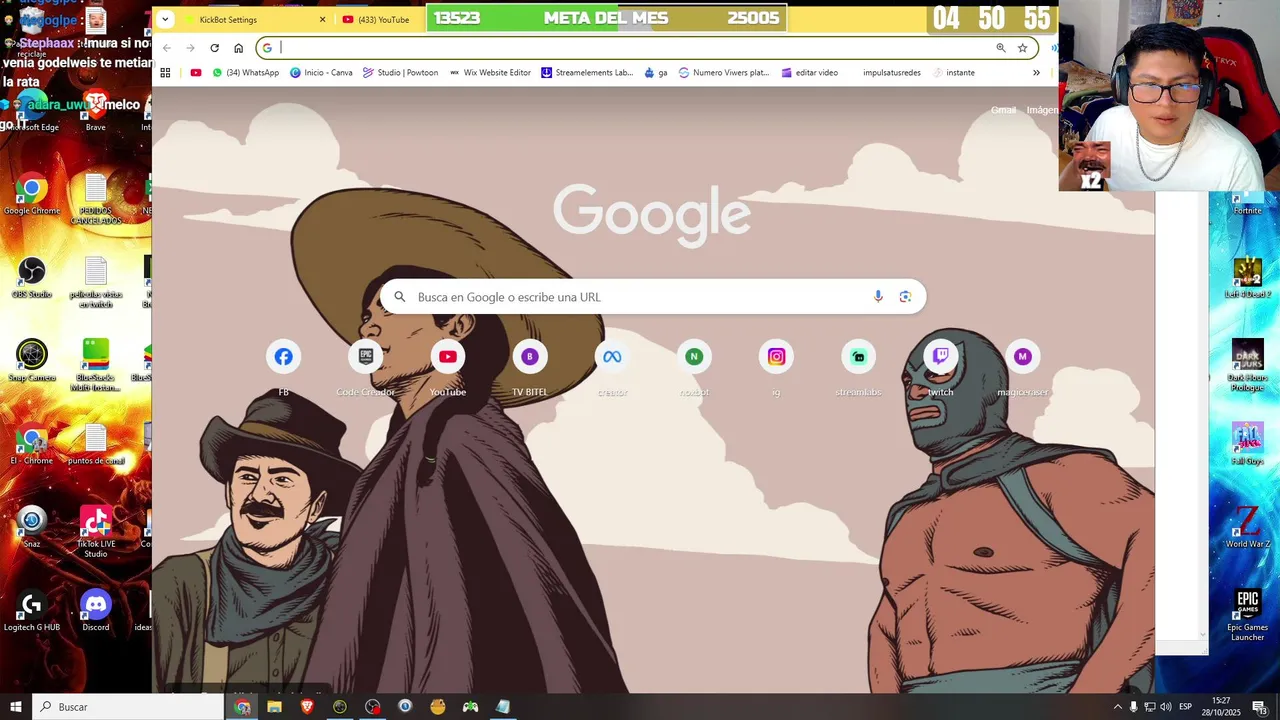Select the Google Chrome desktop icon
This screenshot has width=1280, height=720.
(x=32, y=195)
